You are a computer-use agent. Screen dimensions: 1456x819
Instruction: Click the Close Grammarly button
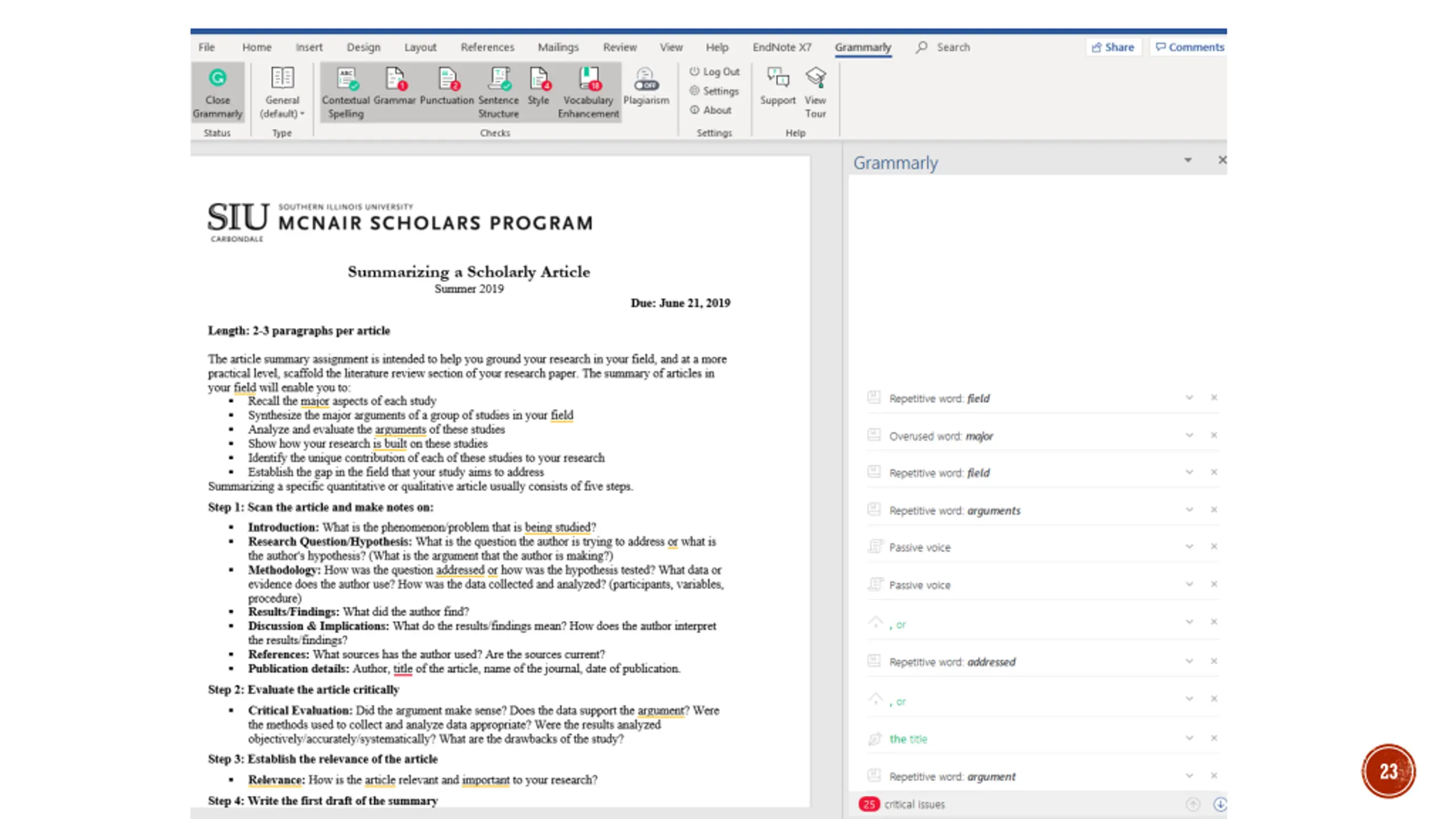pos(217,93)
